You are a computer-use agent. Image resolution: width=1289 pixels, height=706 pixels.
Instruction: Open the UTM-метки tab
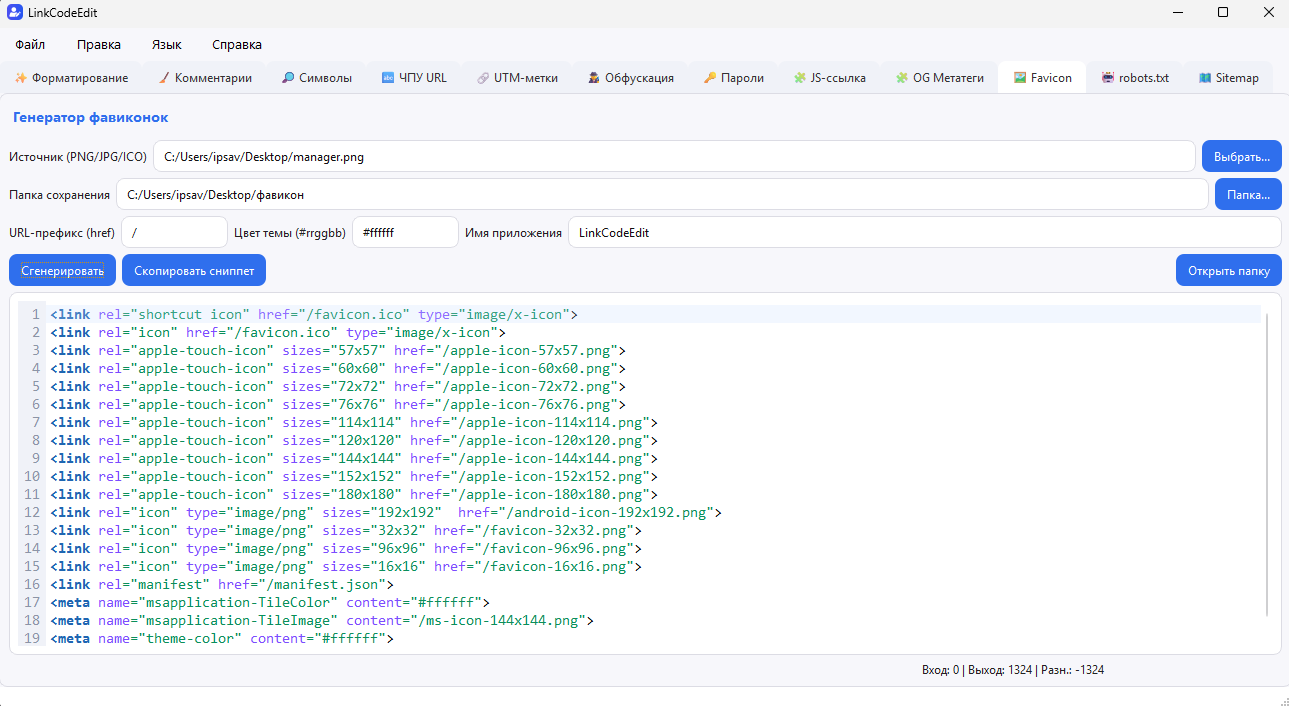click(517, 78)
